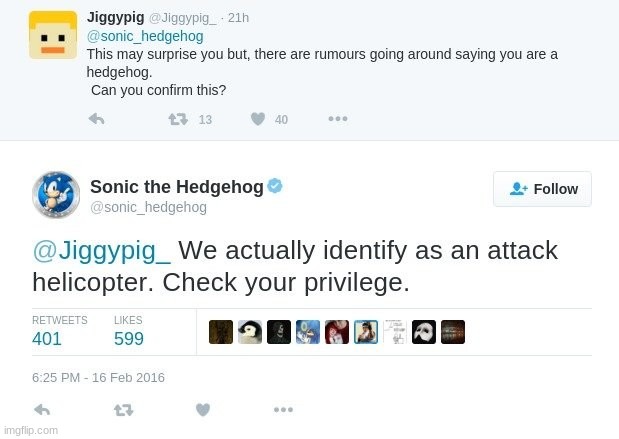Open more options on Sonic's tweet
The width and height of the screenshot is (619, 439).
click(x=283, y=410)
